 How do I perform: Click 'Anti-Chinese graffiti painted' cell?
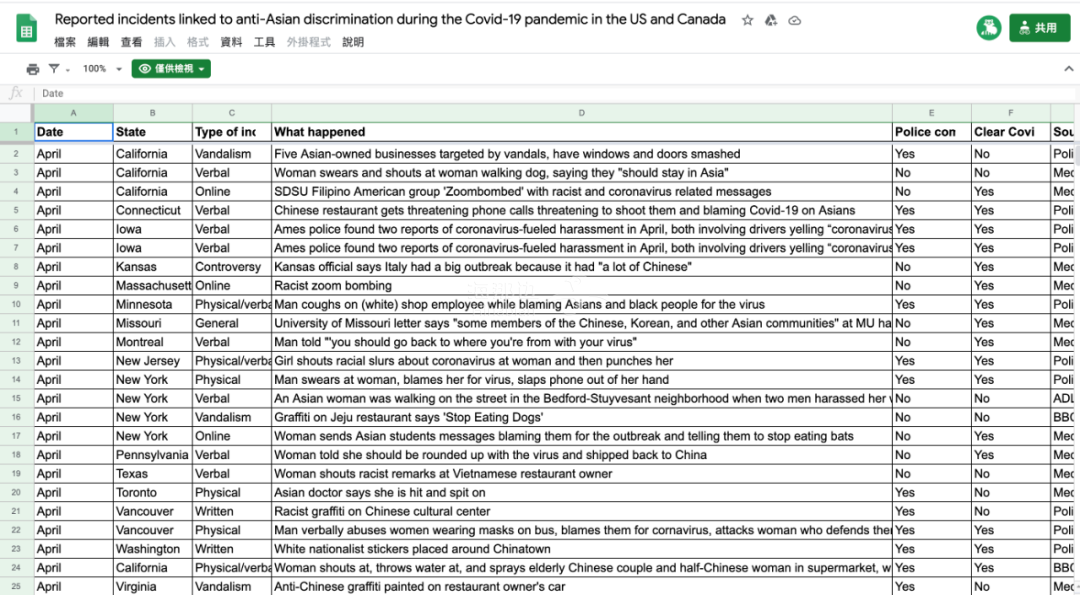(582, 587)
